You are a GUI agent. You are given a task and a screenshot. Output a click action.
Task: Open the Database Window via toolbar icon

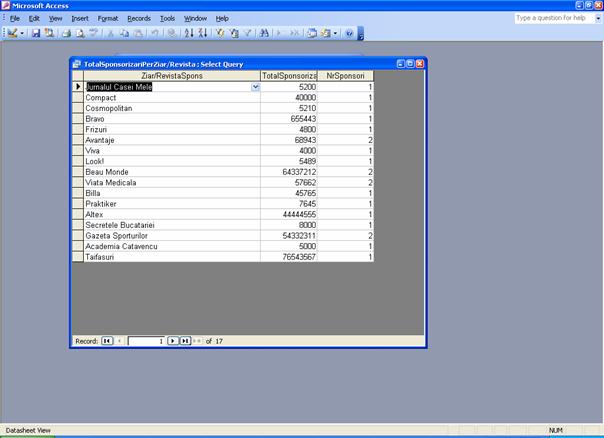312,33
